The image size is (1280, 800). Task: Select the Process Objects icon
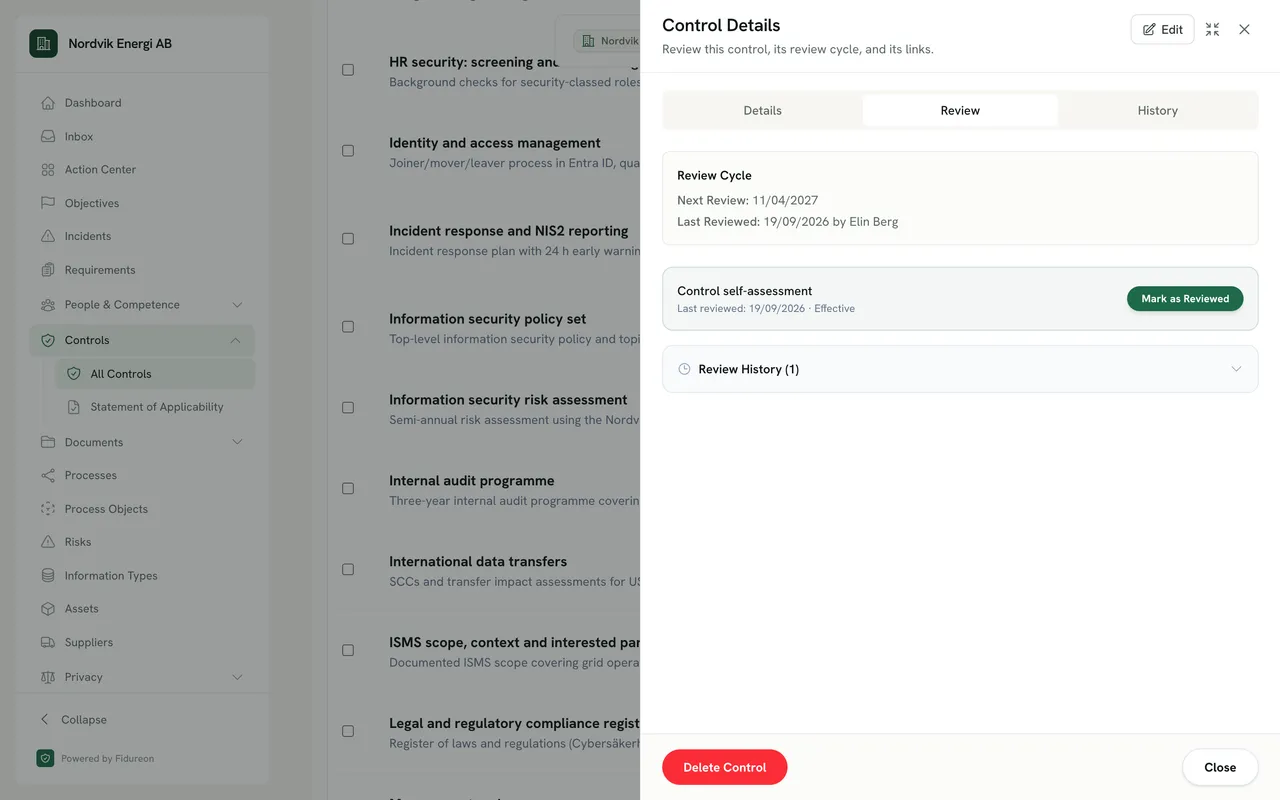pos(48,509)
